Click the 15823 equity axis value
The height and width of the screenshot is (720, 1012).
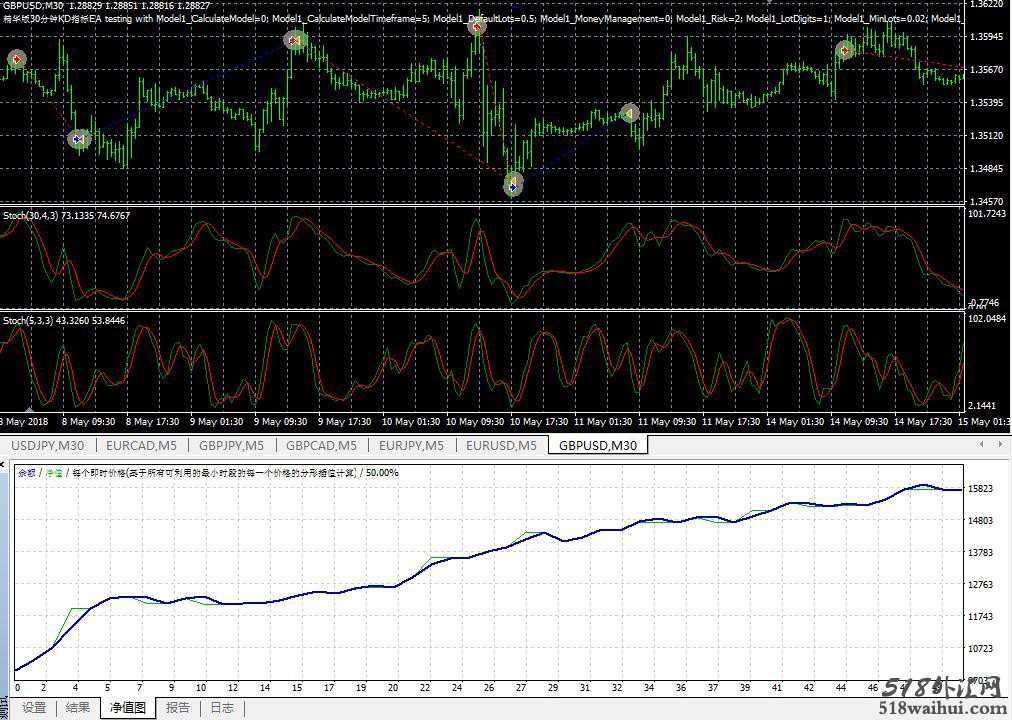pyautogui.click(x=980, y=488)
